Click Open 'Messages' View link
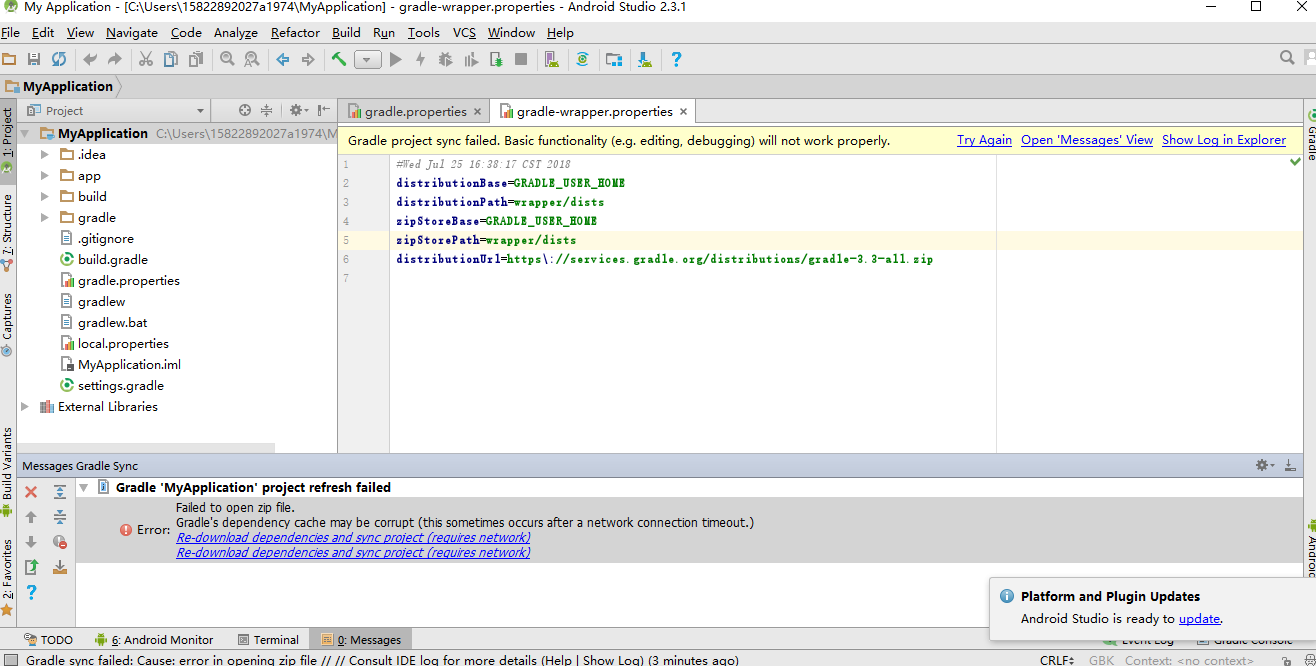1316x666 pixels. (1087, 140)
